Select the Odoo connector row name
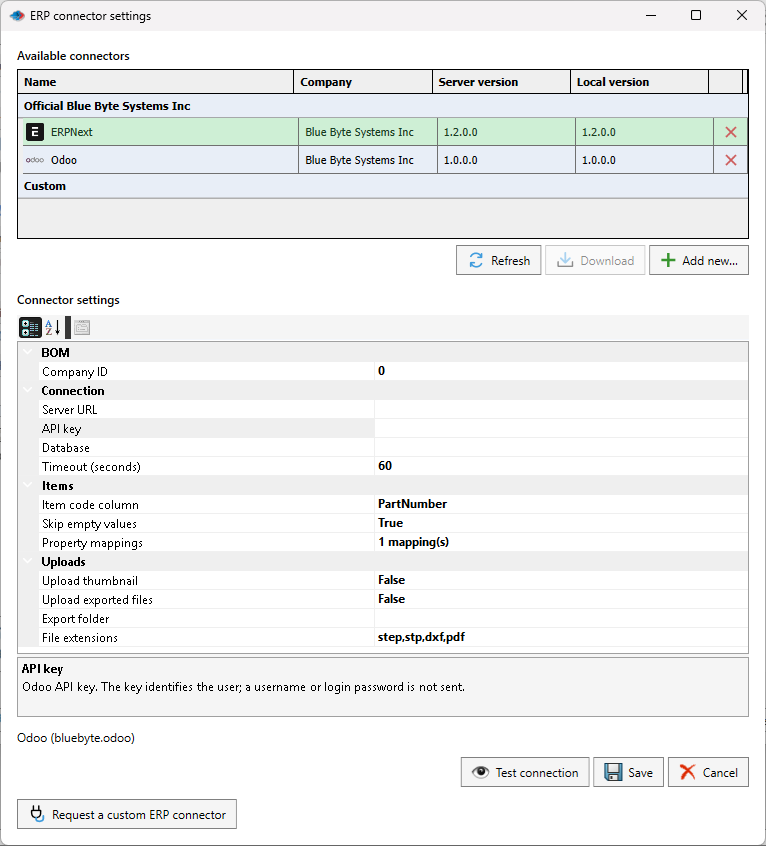Image resolution: width=766 pixels, height=846 pixels. click(64, 160)
